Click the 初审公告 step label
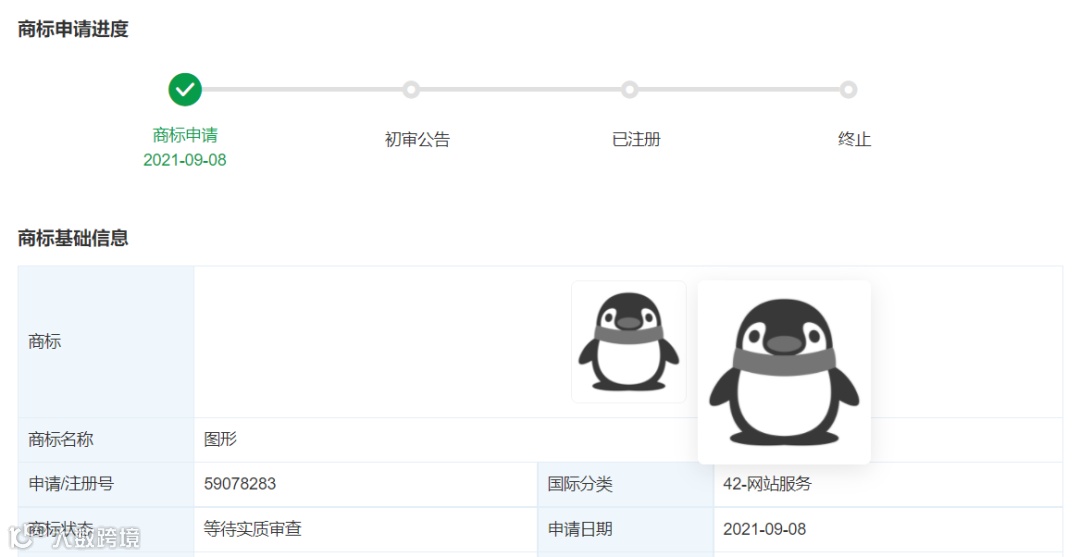The image size is (1080, 557). coord(417,139)
